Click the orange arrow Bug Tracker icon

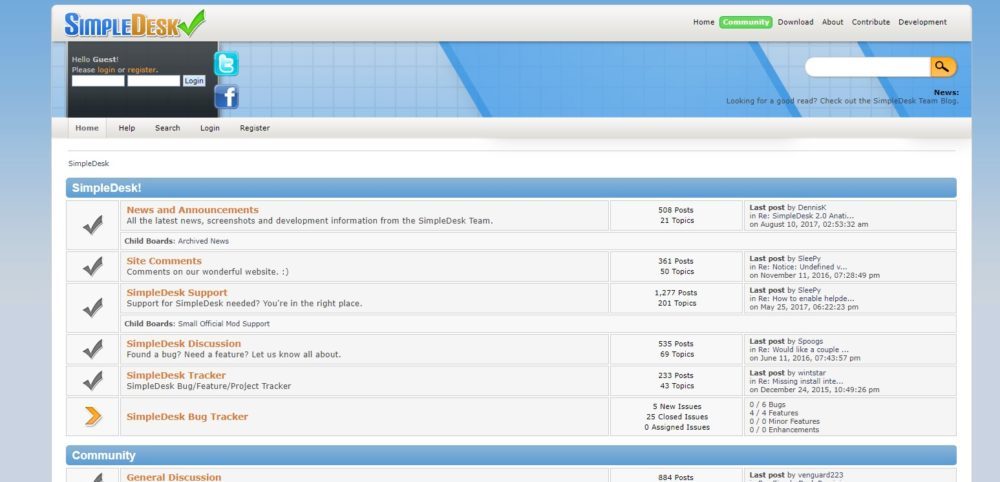click(x=92, y=417)
